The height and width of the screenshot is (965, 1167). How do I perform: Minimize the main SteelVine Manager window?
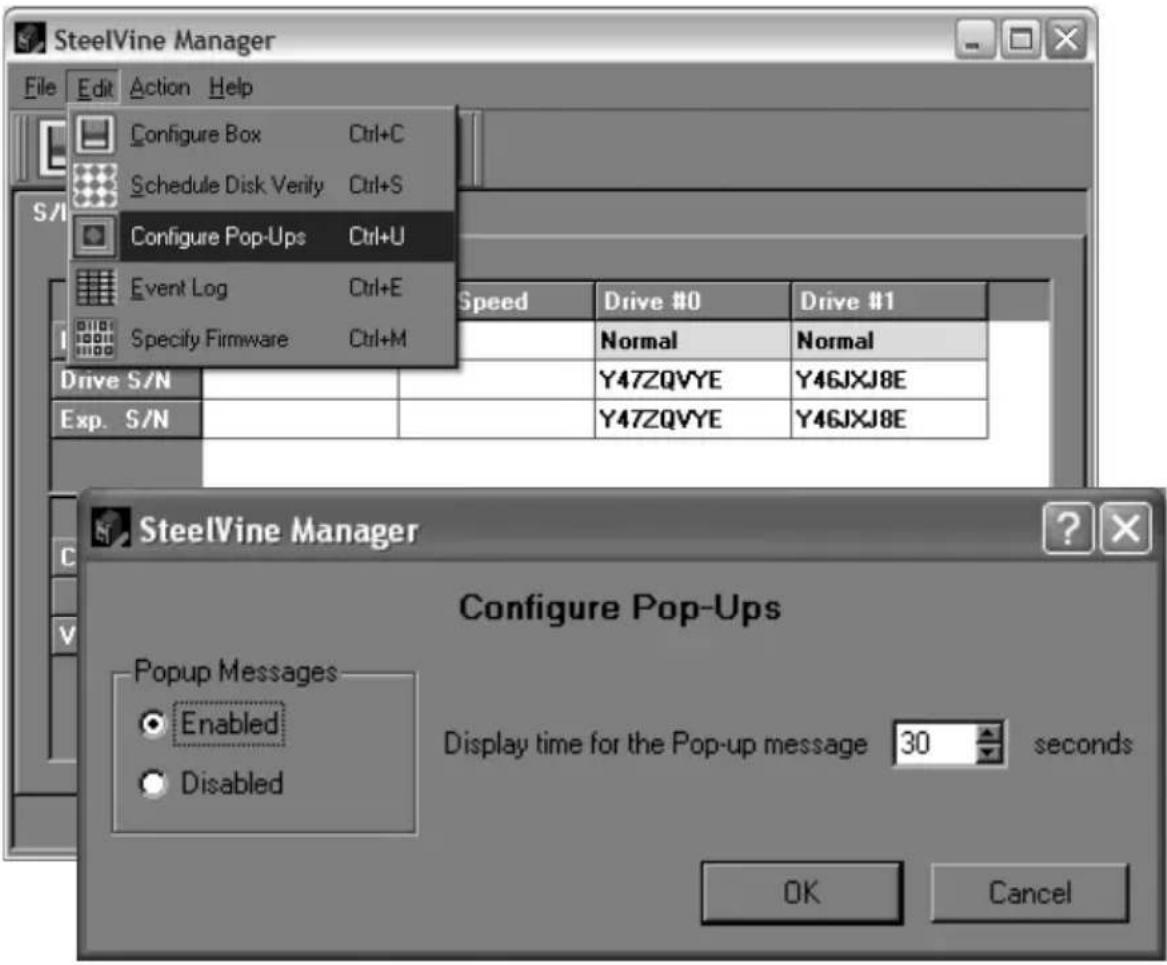pyautogui.click(x=974, y=39)
